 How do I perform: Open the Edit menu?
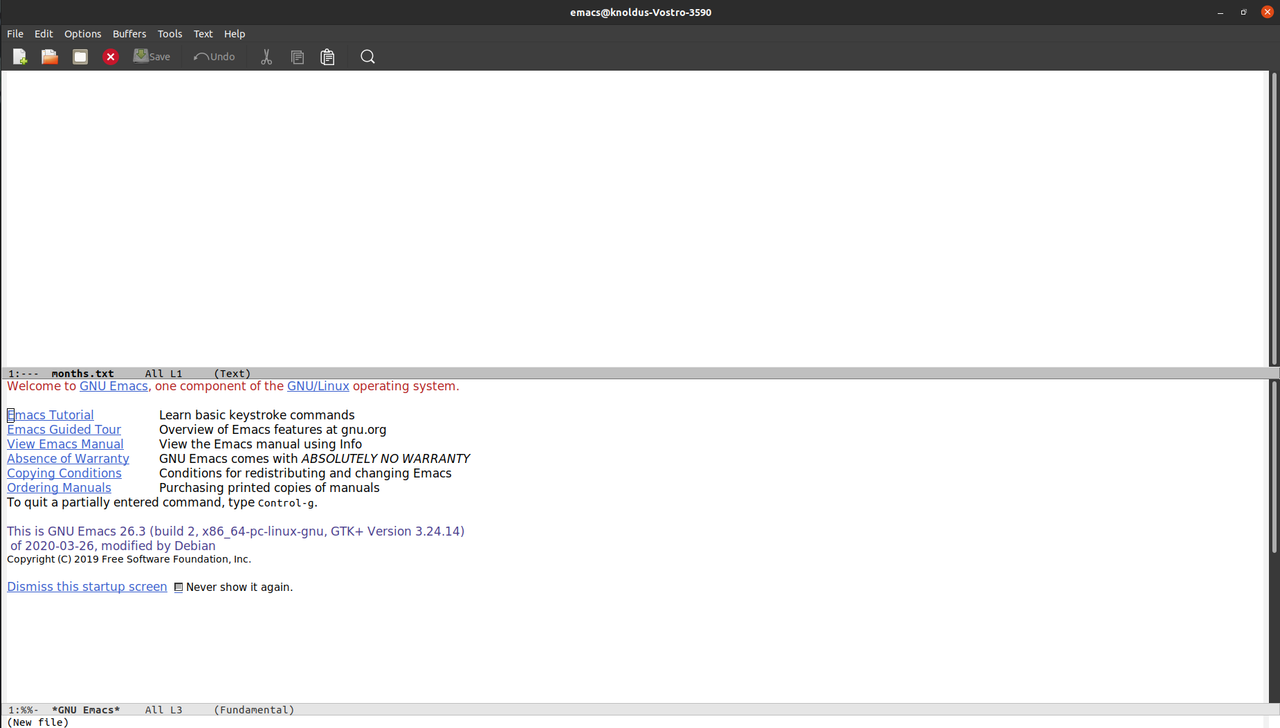point(44,34)
